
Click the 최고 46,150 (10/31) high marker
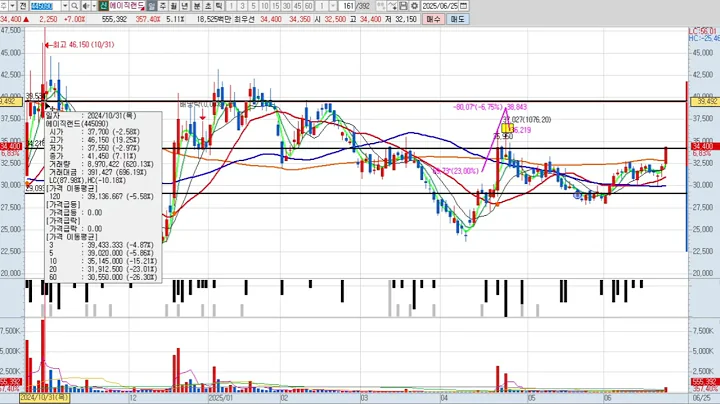[x=80, y=45]
